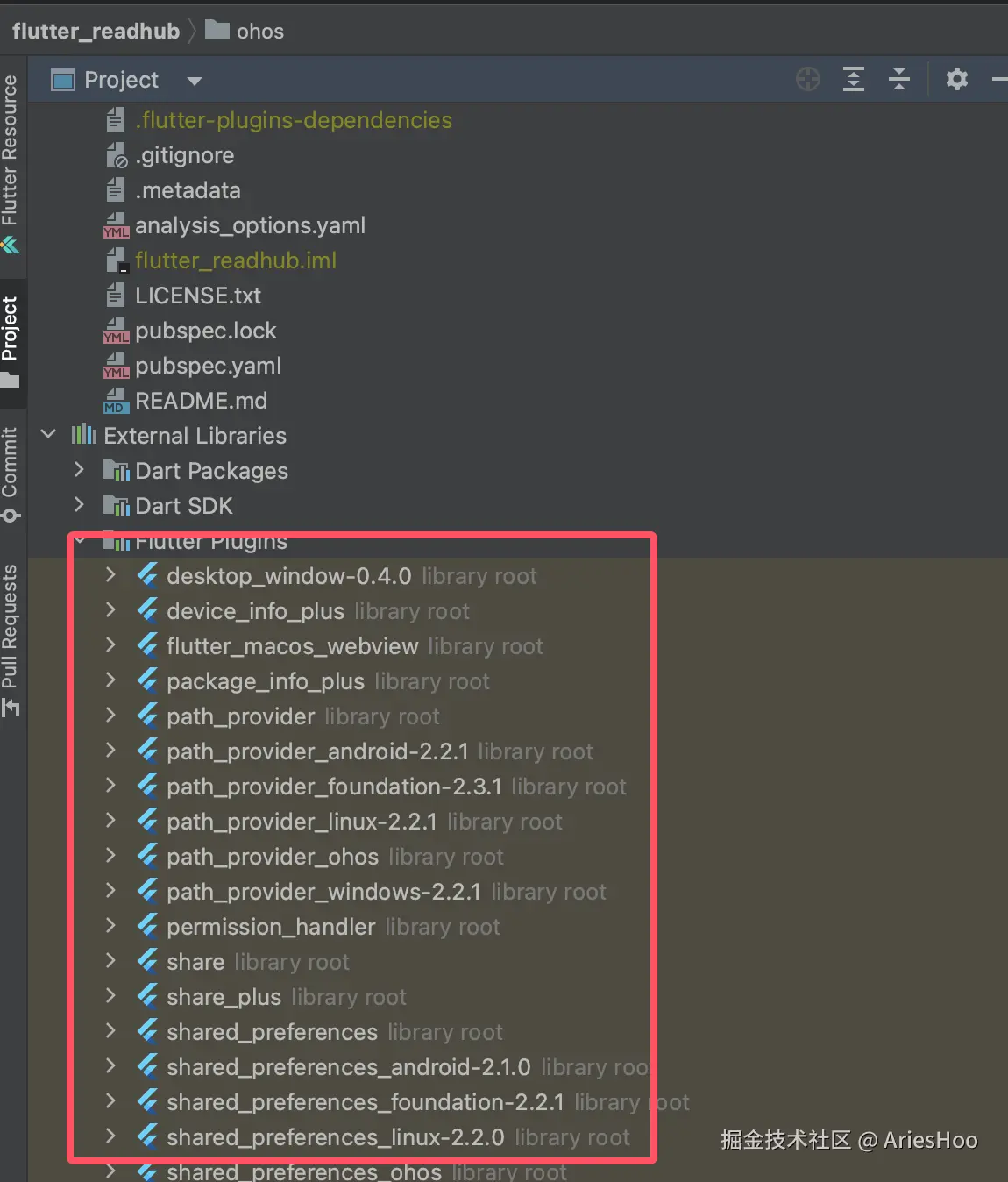Select the pubspec.lock file name
Screen dimensions: 1008x1182
click(206, 331)
